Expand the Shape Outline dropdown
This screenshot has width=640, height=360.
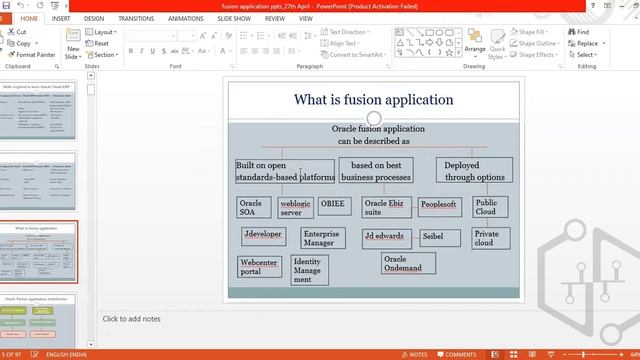534,43
